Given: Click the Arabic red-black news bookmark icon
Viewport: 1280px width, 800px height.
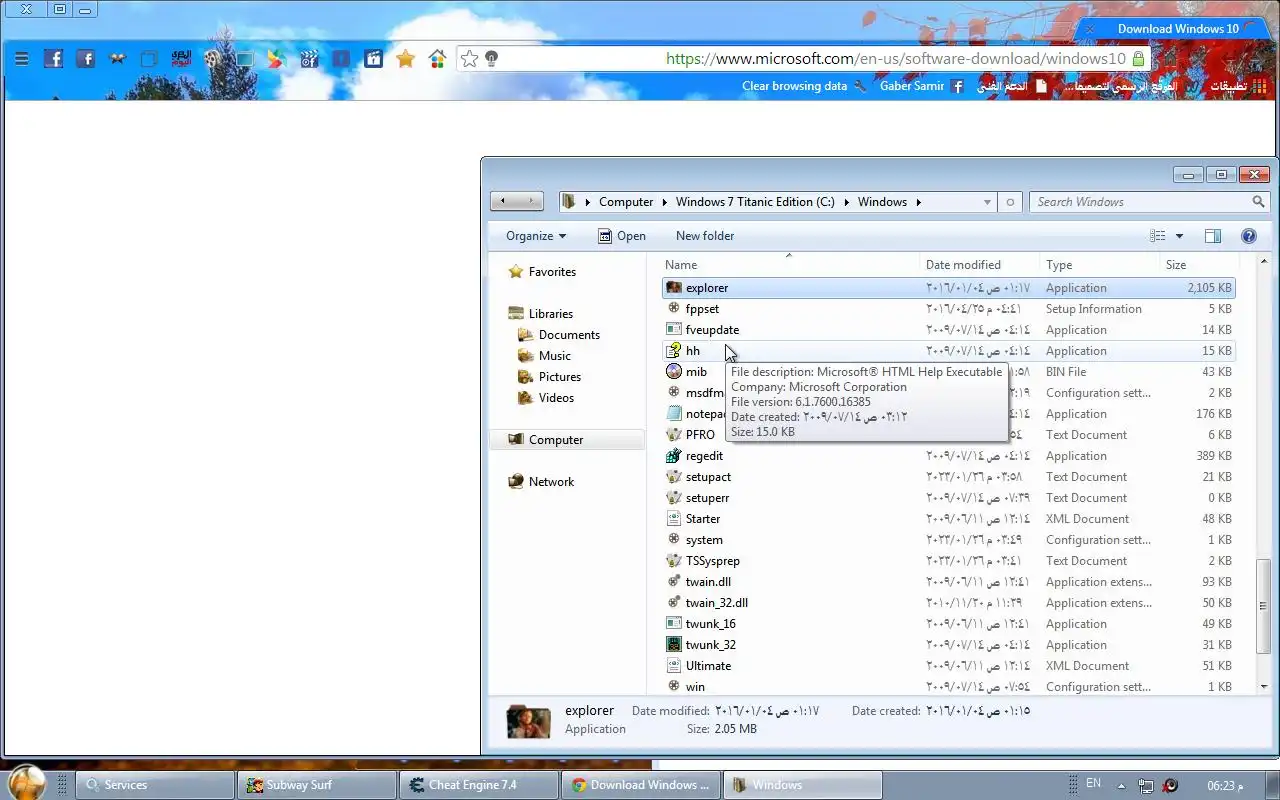Looking at the screenshot, I should [181, 59].
